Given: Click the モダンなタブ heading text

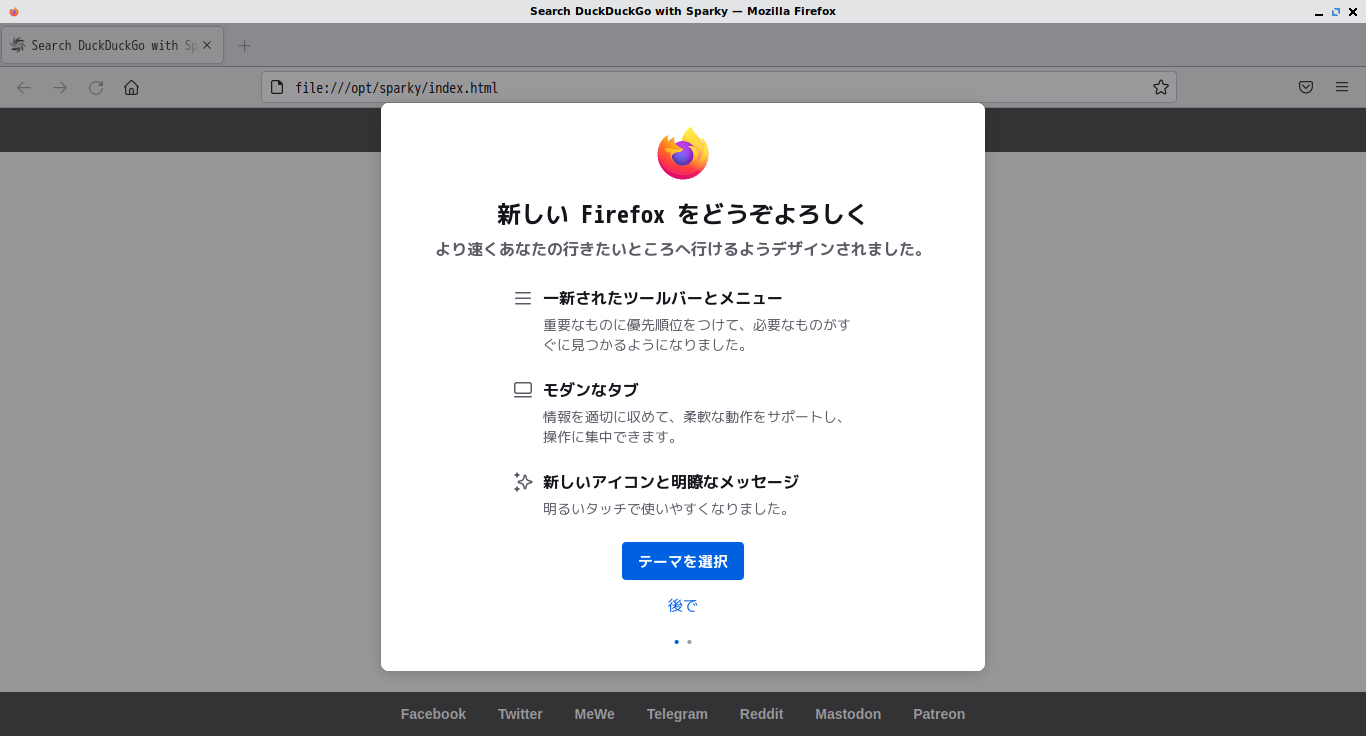Looking at the screenshot, I should [590, 390].
